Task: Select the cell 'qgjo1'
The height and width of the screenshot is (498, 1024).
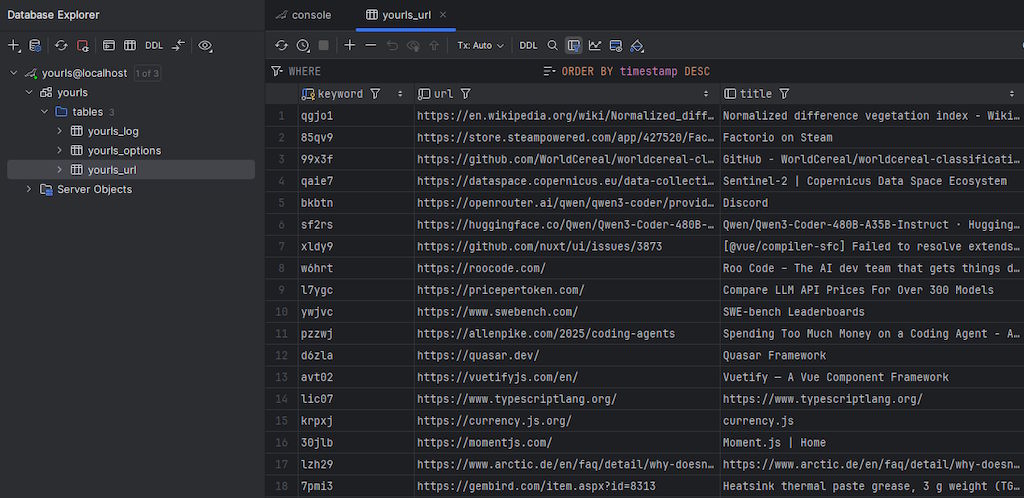Action: (356, 116)
